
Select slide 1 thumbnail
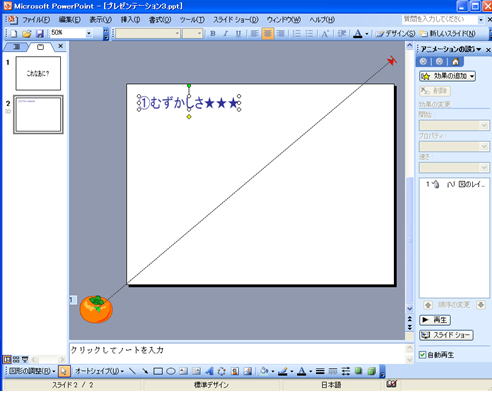click(x=38, y=73)
